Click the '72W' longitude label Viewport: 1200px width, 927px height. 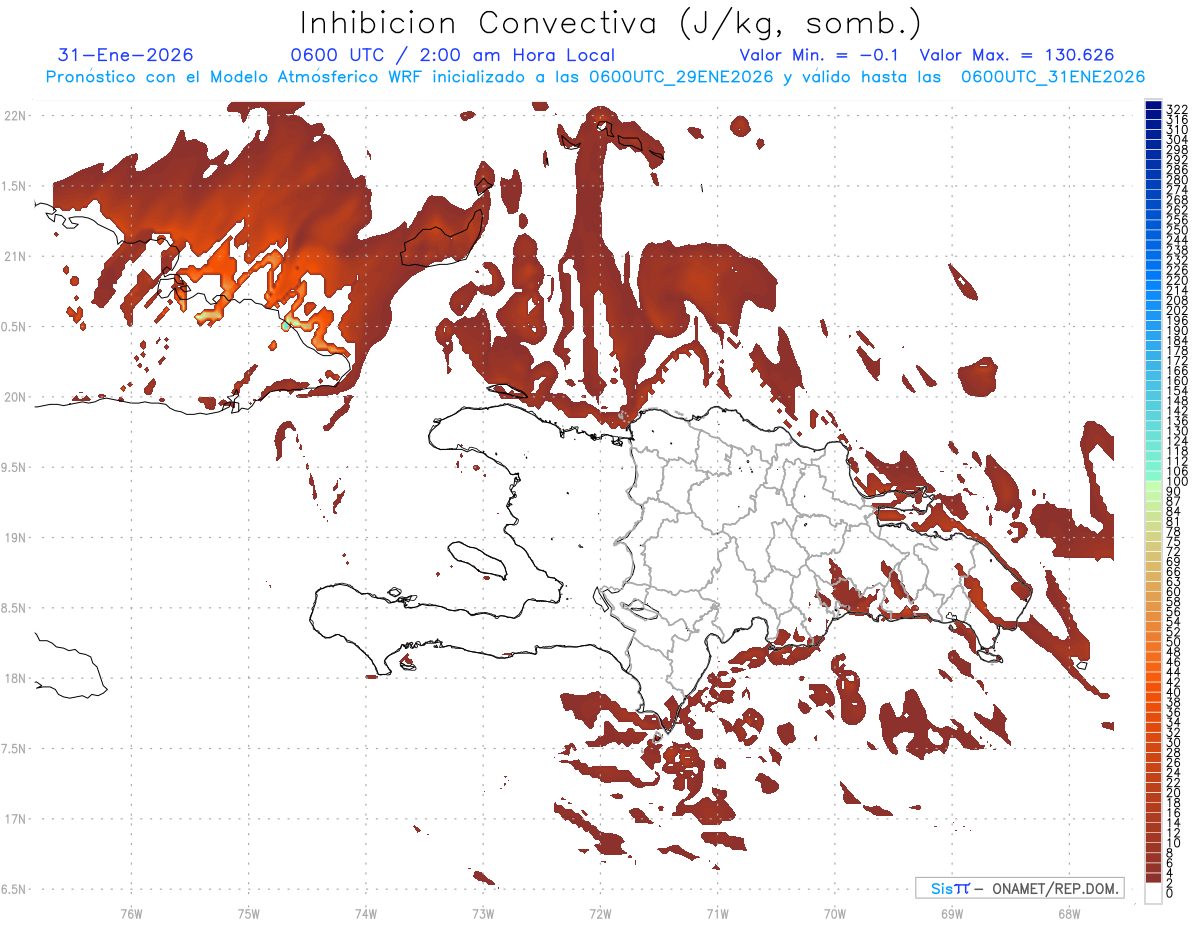tap(600, 913)
